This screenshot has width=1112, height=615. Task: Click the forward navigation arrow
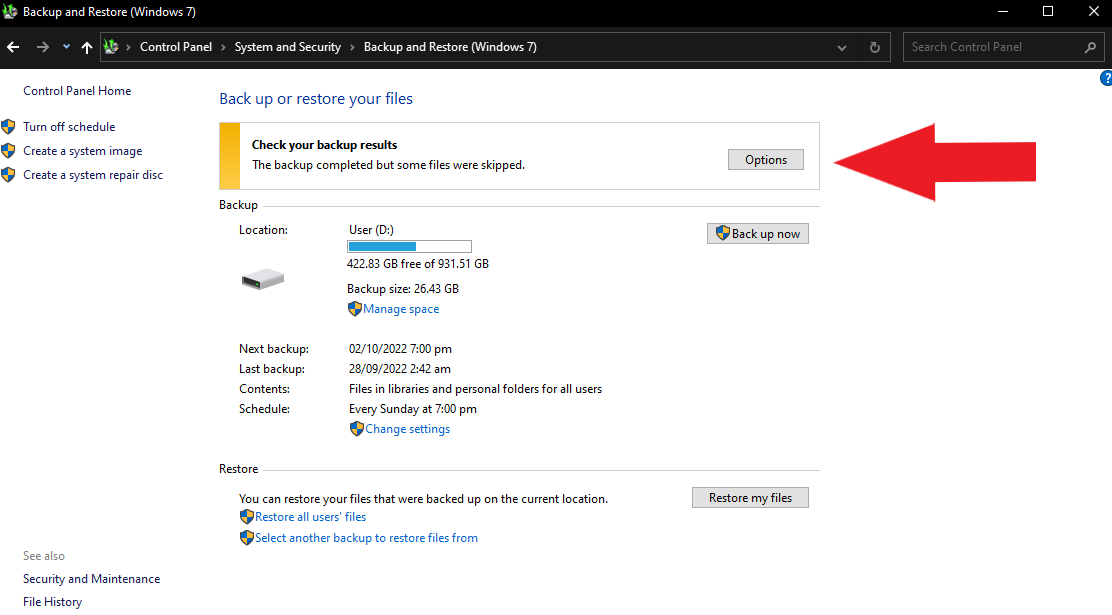tap(43, 47)
